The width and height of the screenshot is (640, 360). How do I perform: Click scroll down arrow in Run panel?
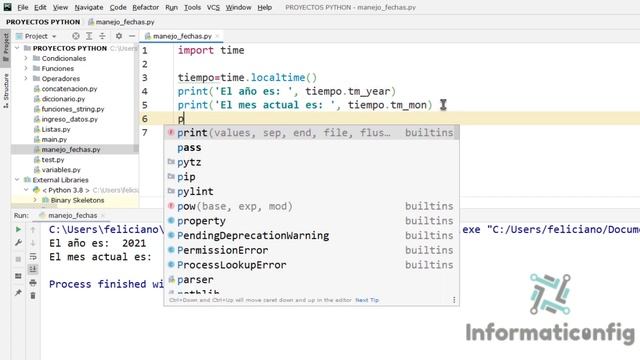[x=33, y=243]
